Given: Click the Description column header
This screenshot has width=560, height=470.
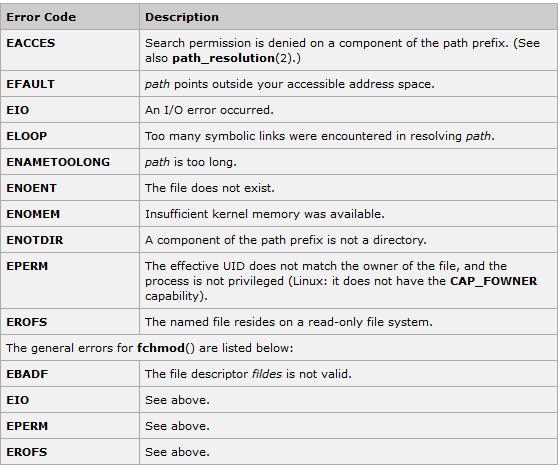Looking at the screenshot, I should point(182,17).
